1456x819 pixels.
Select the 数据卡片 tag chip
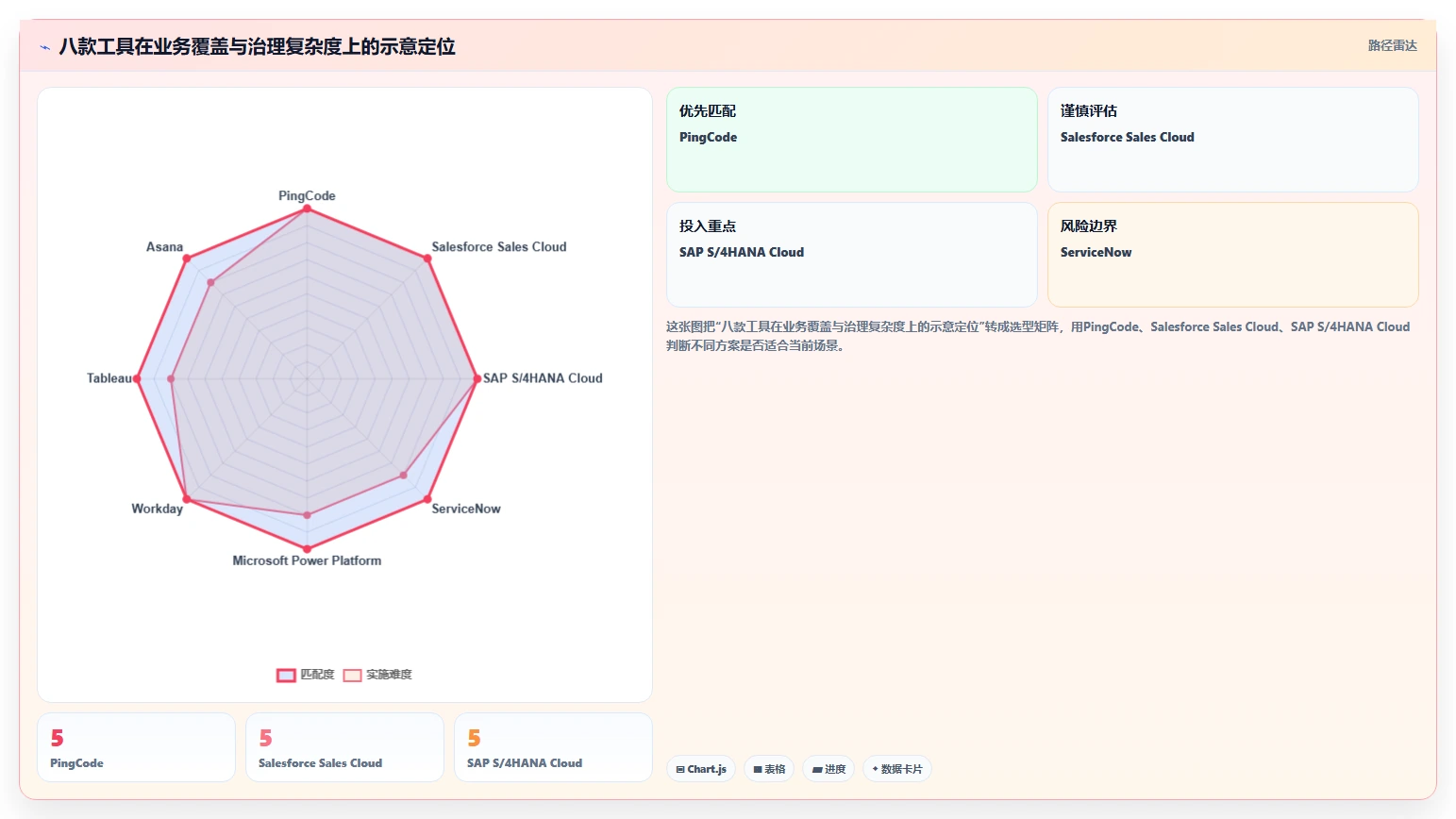click(896, 769)
